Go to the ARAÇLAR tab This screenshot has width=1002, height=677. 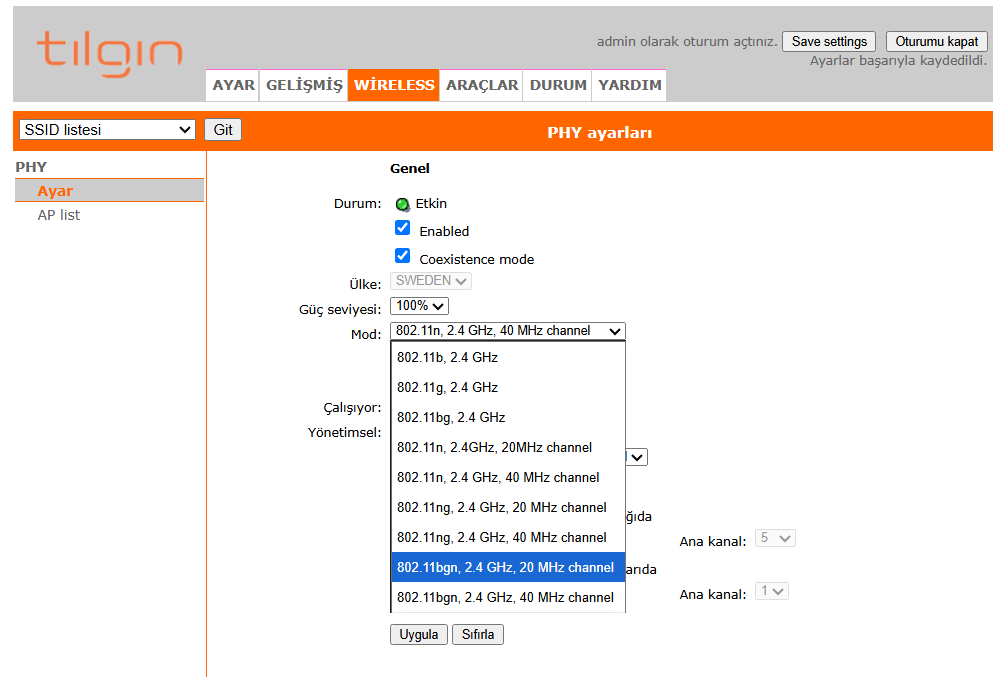pyautogui.click(x=482, y=85)
